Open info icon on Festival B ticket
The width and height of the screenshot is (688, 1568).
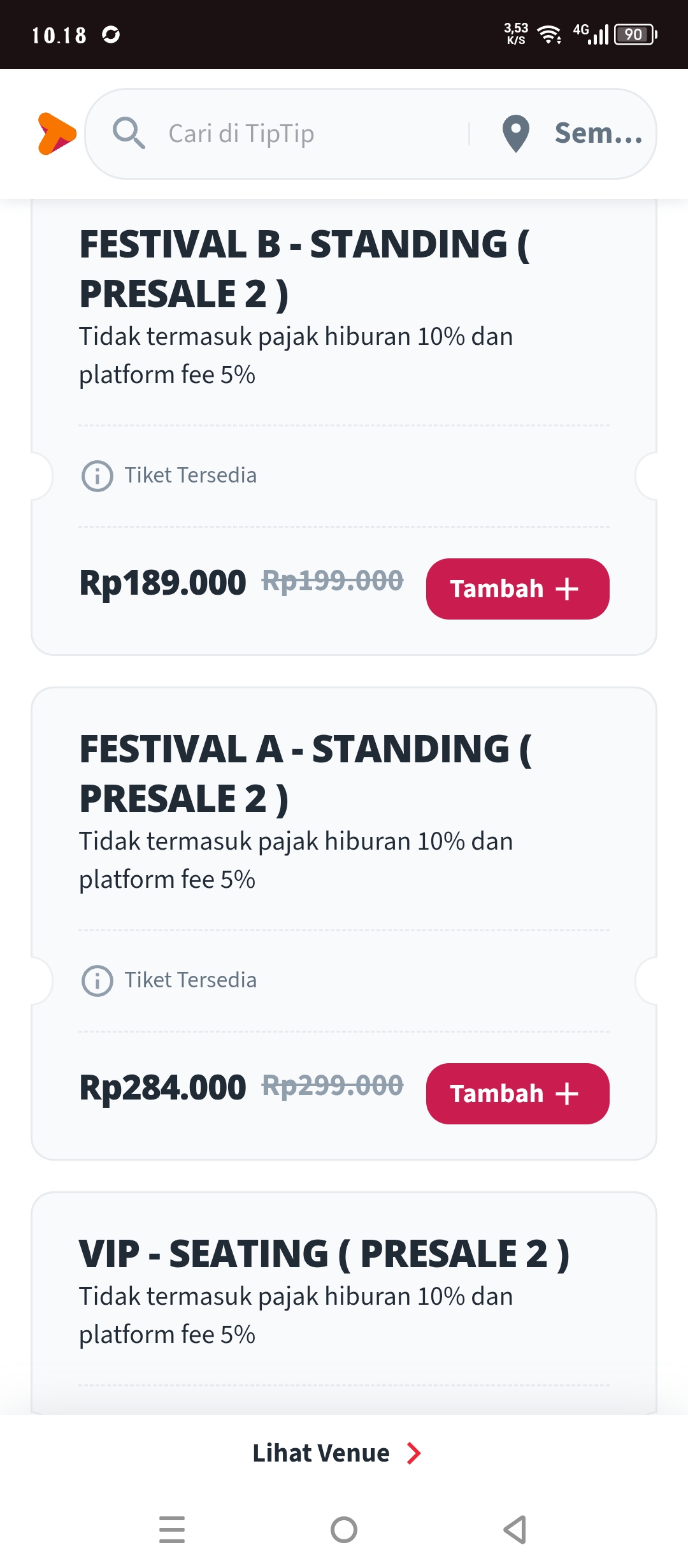click(x=97, y=476)
